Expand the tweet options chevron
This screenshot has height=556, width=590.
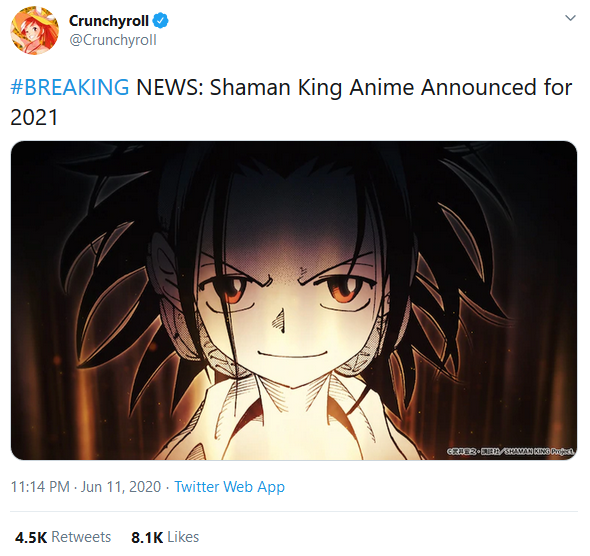[x=570, y=18]
